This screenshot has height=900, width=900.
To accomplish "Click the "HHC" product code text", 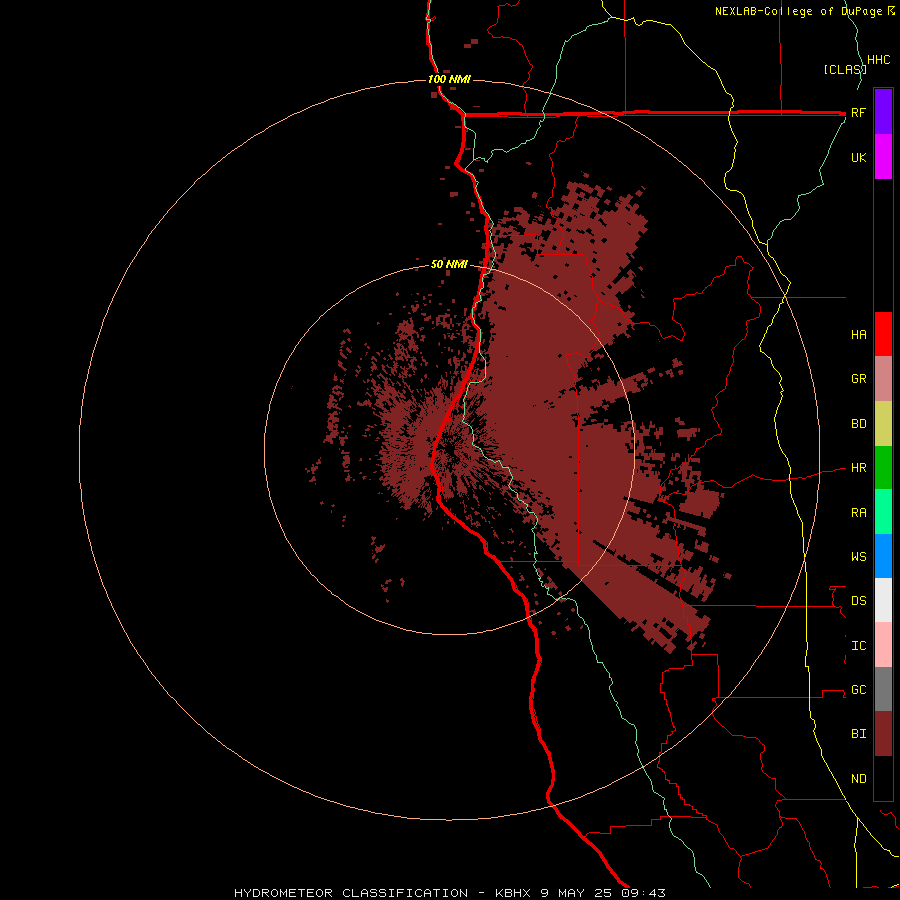I will pos(879,60).
